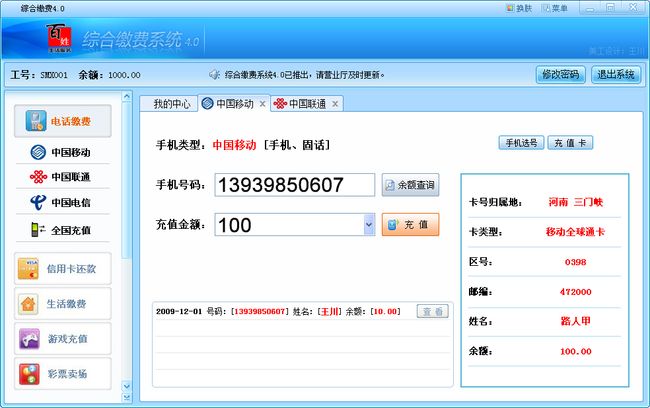Select 中国联通 in the sidebar
Image resolution: width=650 pixels, height=408 pixels.
point(61,177)
